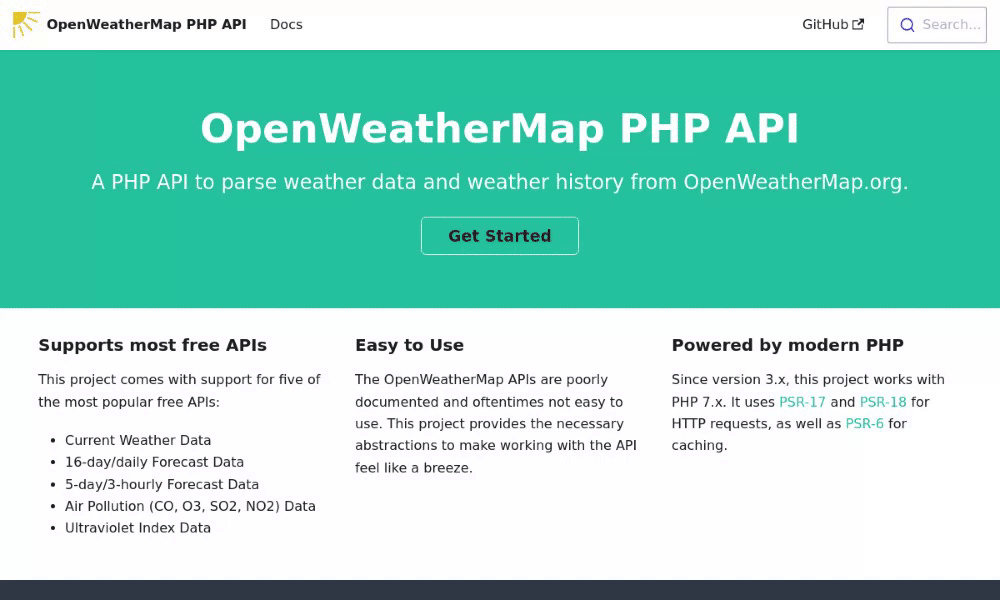Click the GitHub external link icon

click(x=858, y=24)
